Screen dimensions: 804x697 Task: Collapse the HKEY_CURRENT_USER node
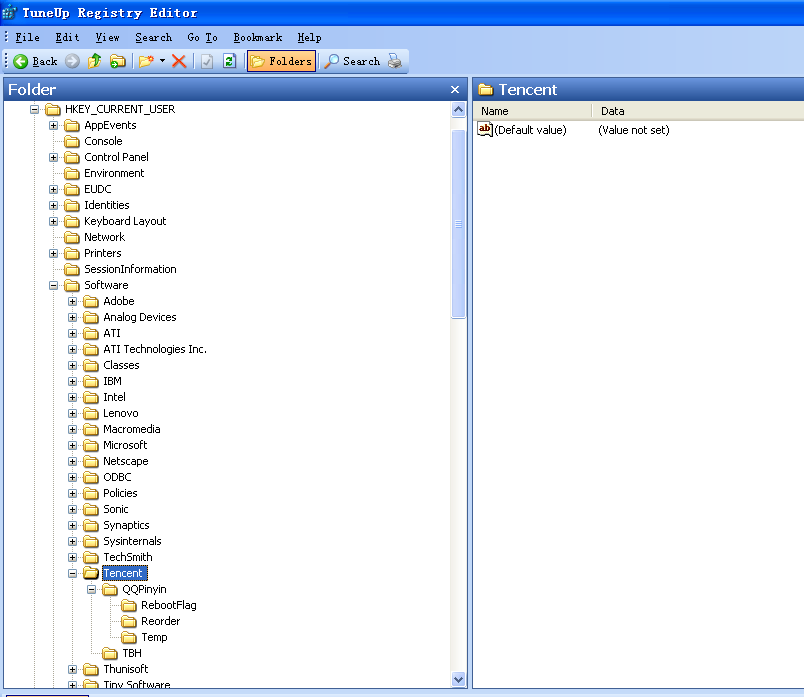(35, 109)
